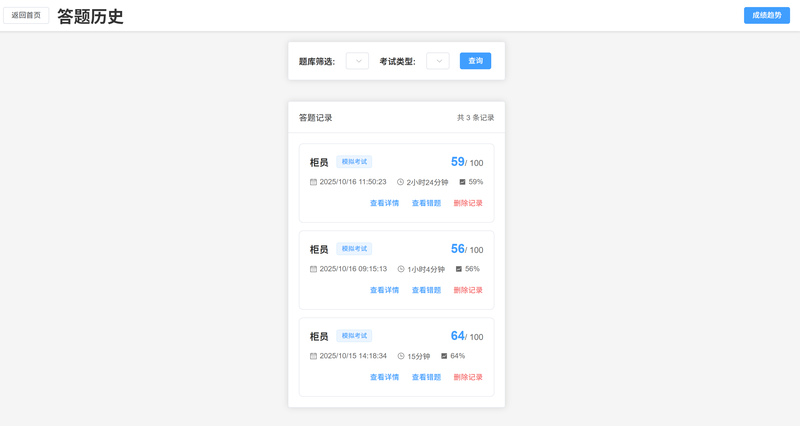This screenshot has width=800, height=426.
Task: Click the 答题历史 page title
Action: pyautogui.click(x=90, y=16)
